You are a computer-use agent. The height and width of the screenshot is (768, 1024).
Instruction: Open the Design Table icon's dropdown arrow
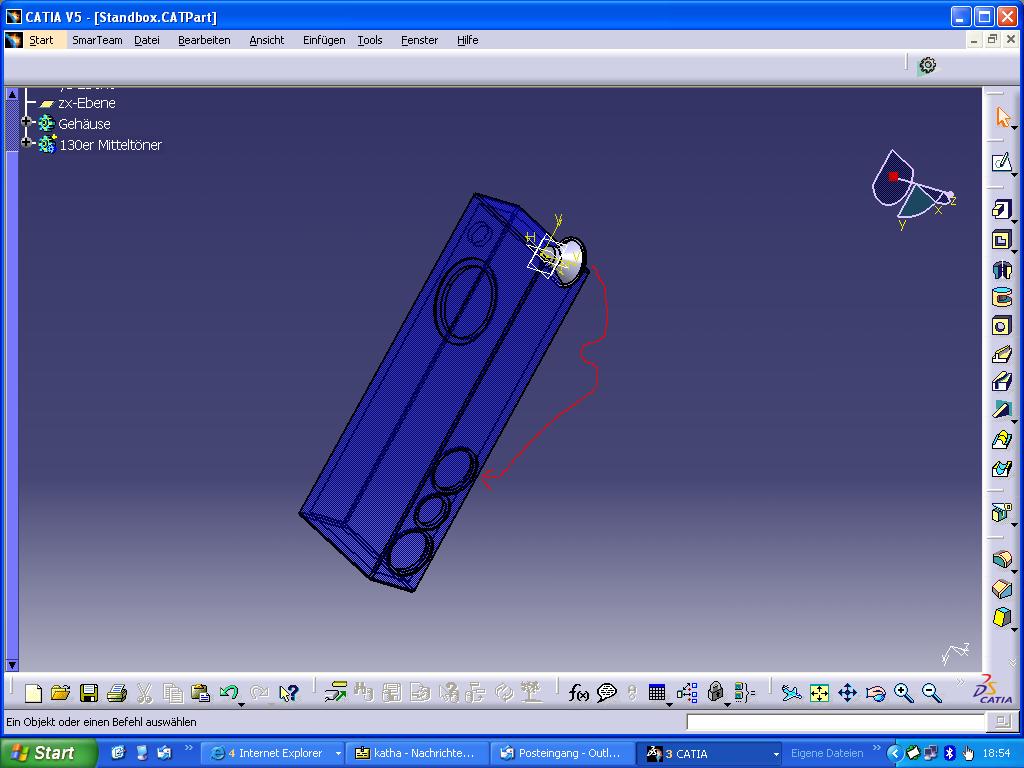669,704
